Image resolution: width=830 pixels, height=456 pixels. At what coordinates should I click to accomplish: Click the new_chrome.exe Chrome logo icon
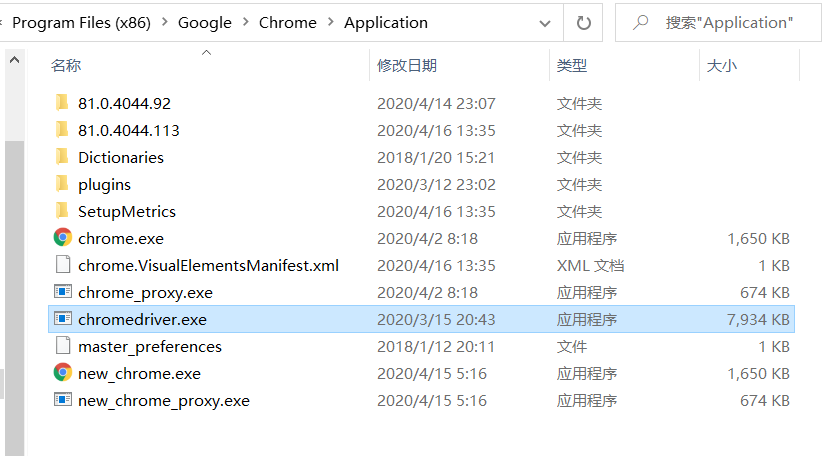tap(62, 372)
